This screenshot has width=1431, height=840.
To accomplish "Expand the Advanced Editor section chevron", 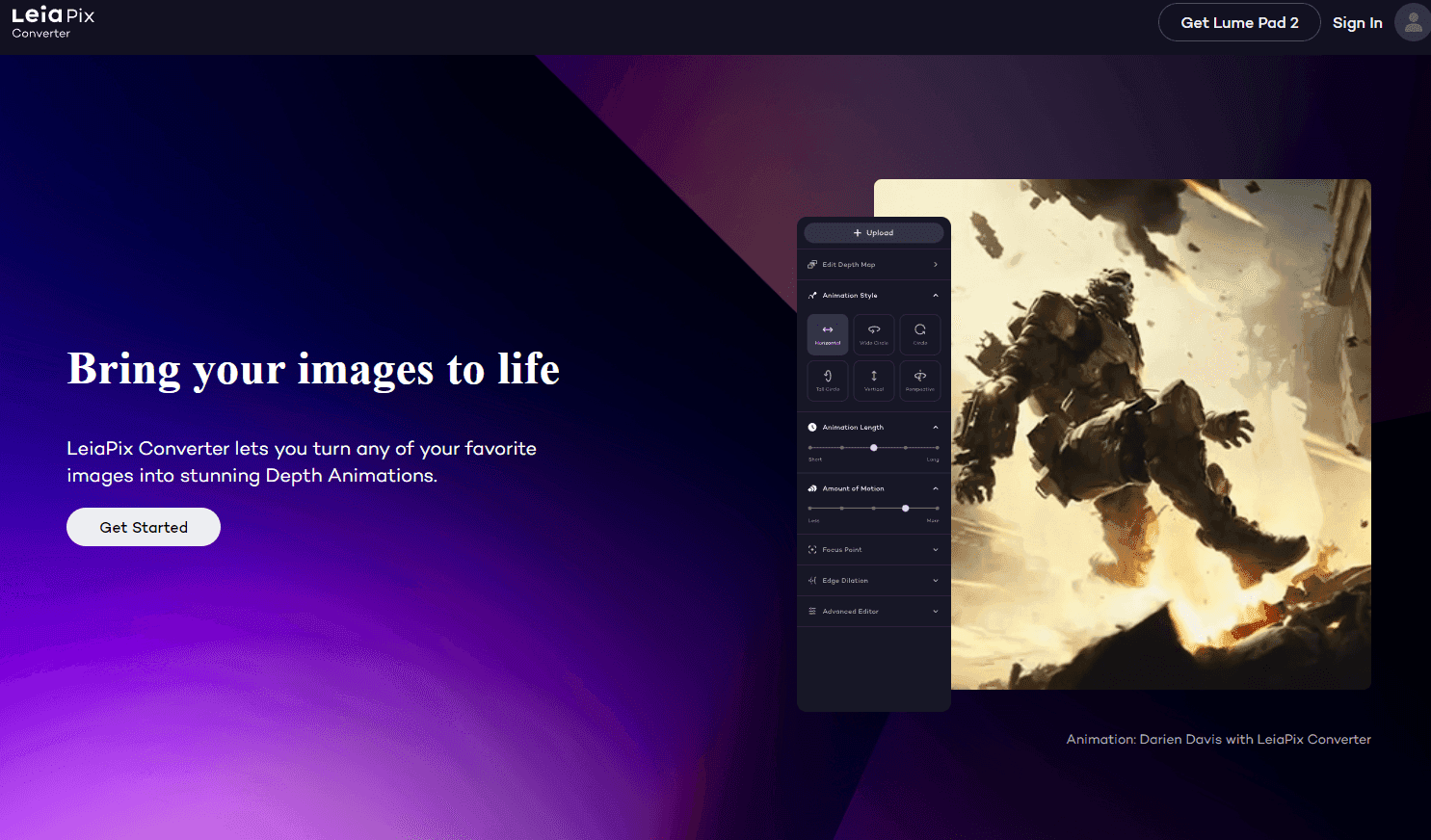I will pyautogui.click(x=935, y=612).
